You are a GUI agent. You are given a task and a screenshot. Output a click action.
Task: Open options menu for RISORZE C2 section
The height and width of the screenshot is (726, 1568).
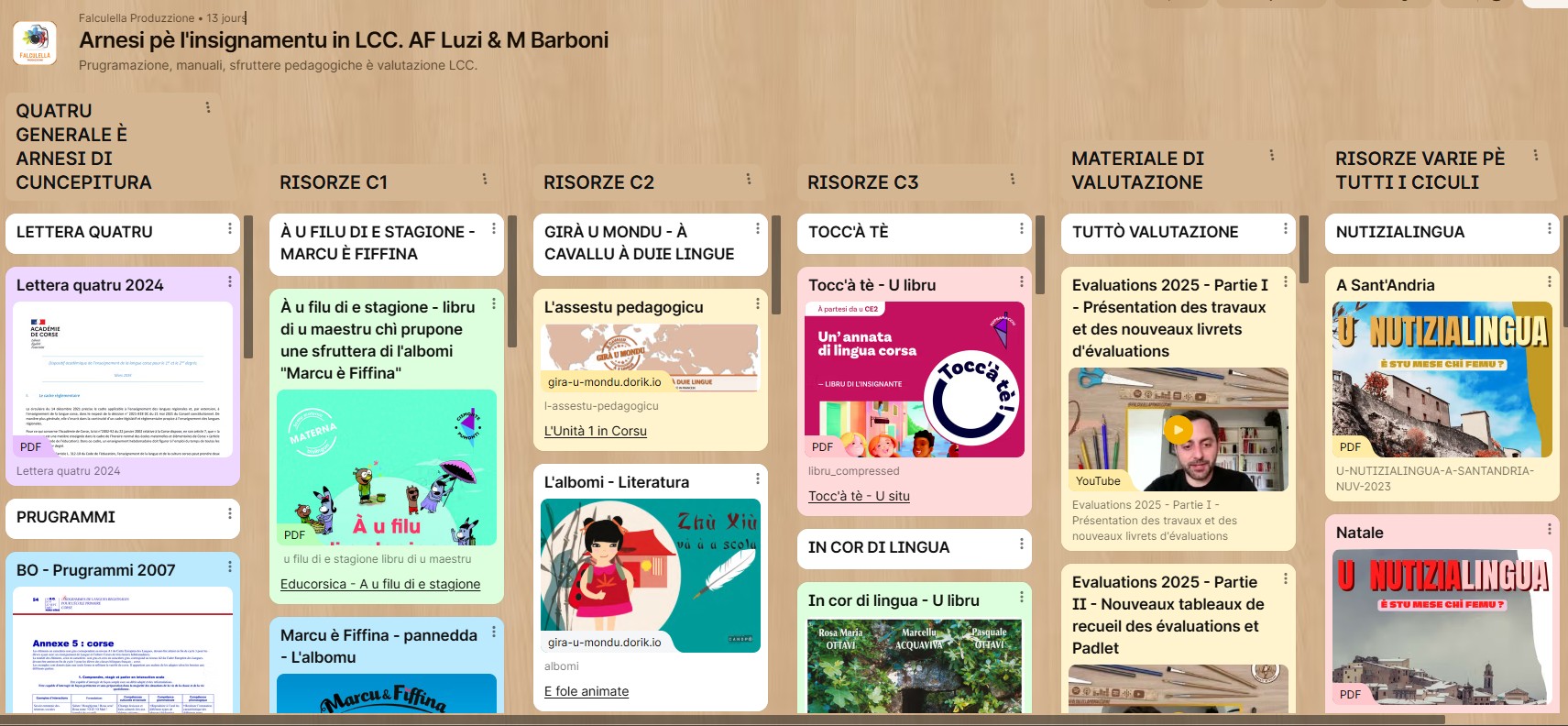[x=749, y=180]
